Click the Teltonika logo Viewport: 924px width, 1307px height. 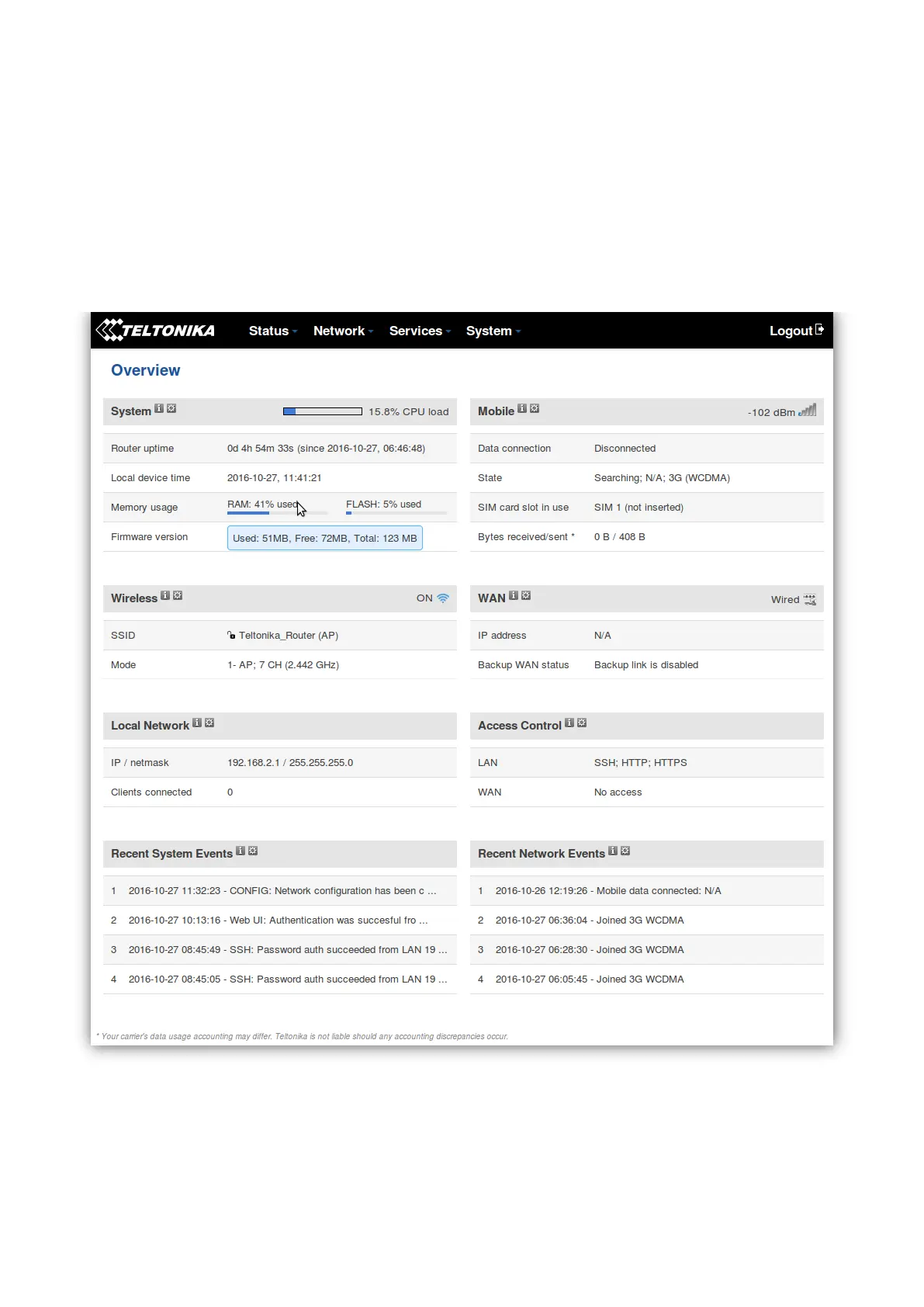tap(155, 331)
